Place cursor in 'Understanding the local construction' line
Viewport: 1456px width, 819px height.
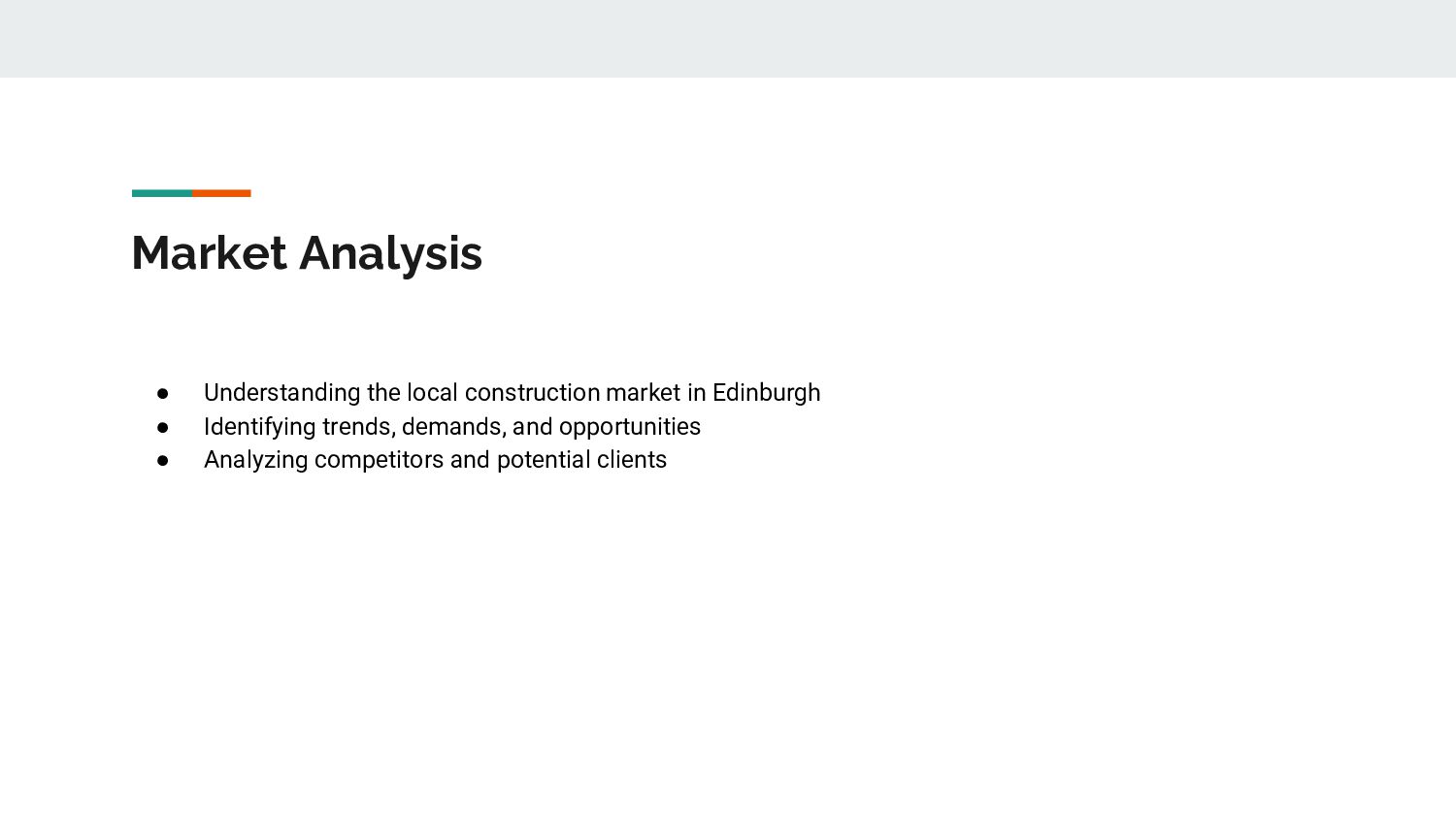(x=512, y=393)
